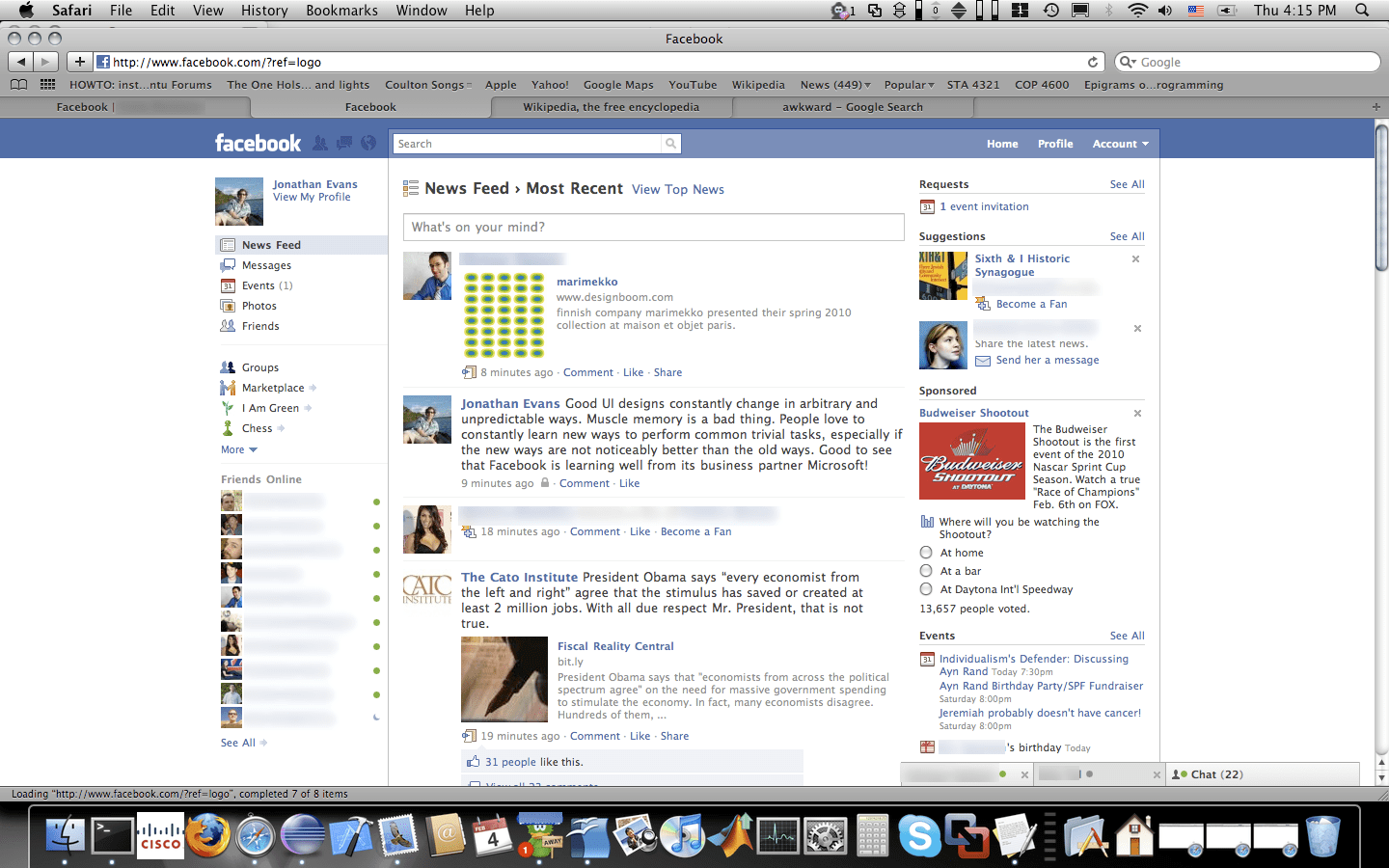
Task: Open the Bookmarks menu in the menu bar
Action: (341, 11)
